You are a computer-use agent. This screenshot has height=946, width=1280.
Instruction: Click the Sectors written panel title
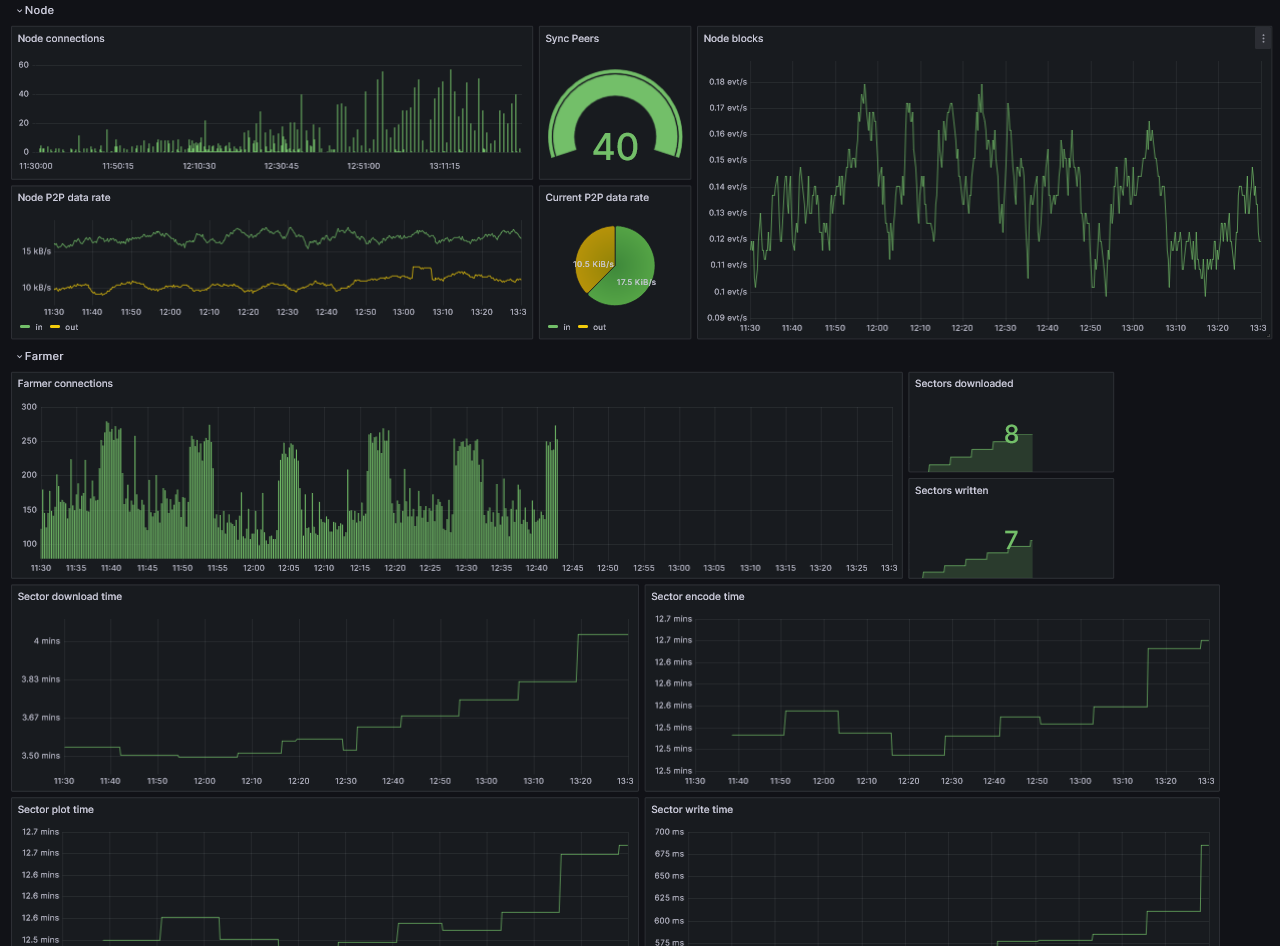[949, 490]
